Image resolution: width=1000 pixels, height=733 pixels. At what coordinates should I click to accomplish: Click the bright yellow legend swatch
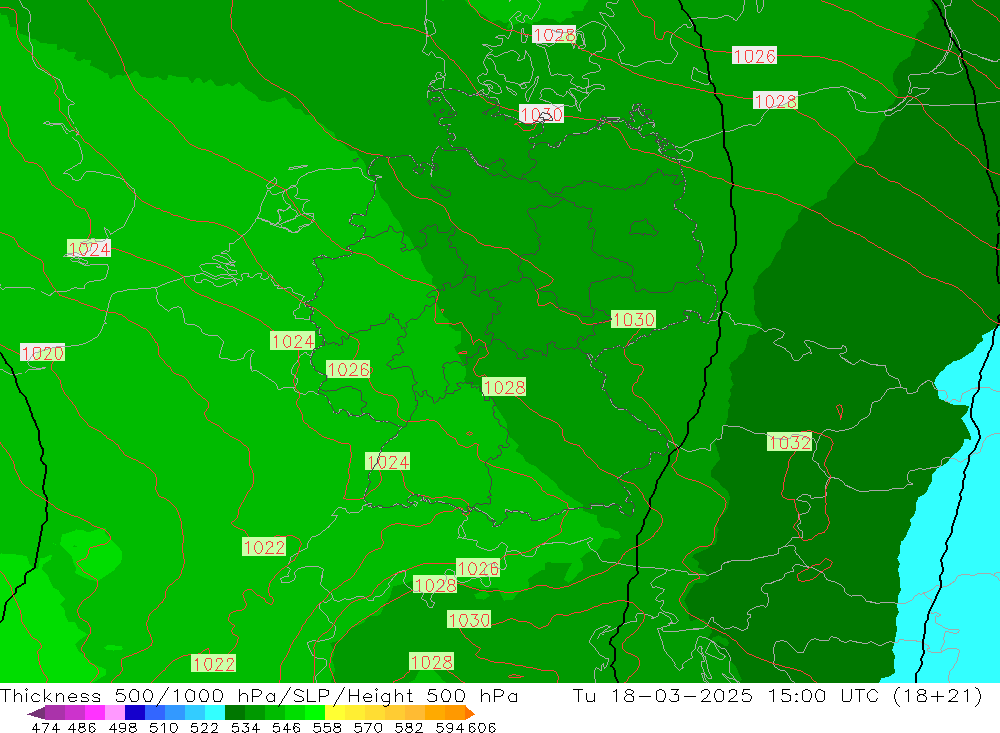(335, 713)
